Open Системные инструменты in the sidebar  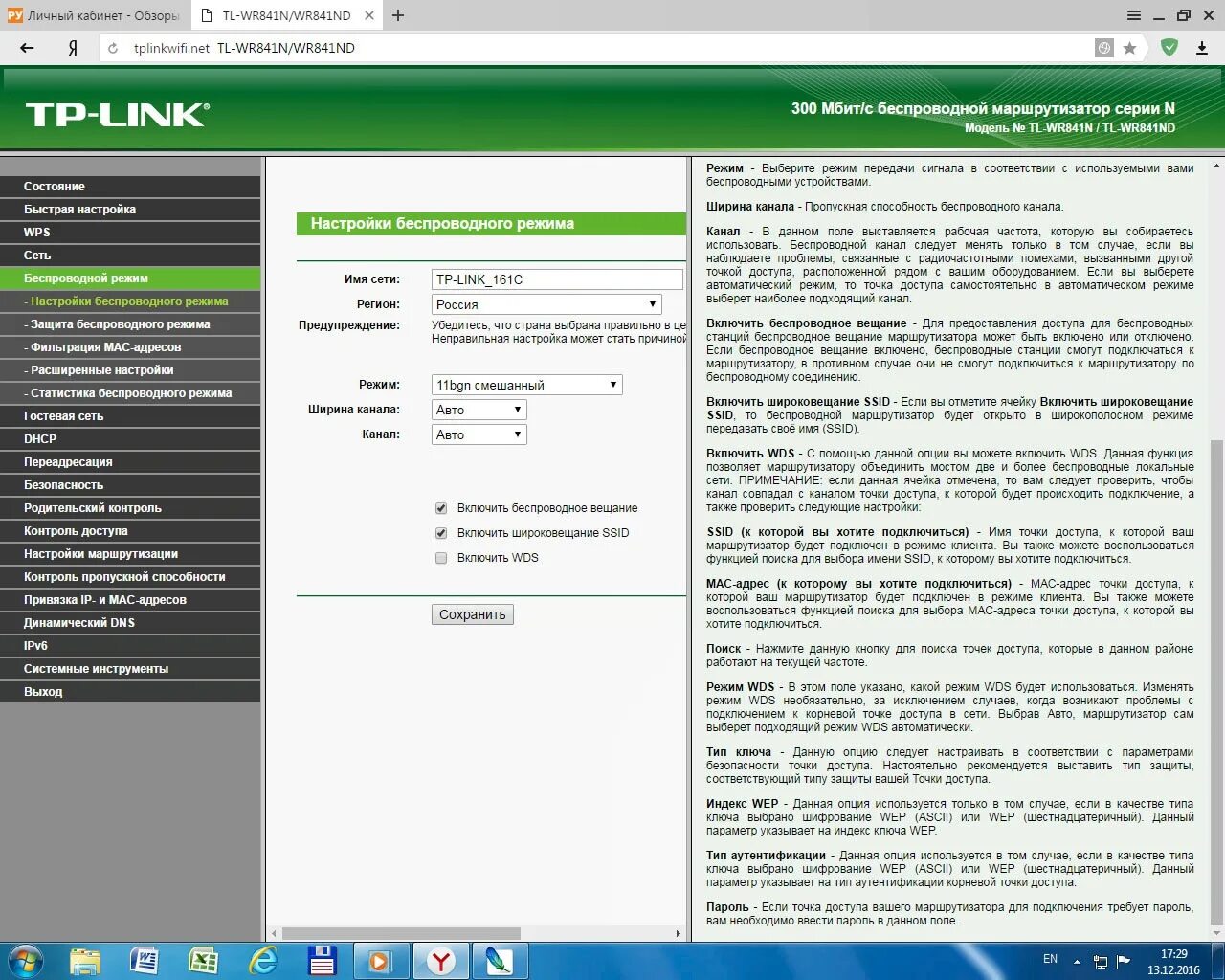pos(130,669)
